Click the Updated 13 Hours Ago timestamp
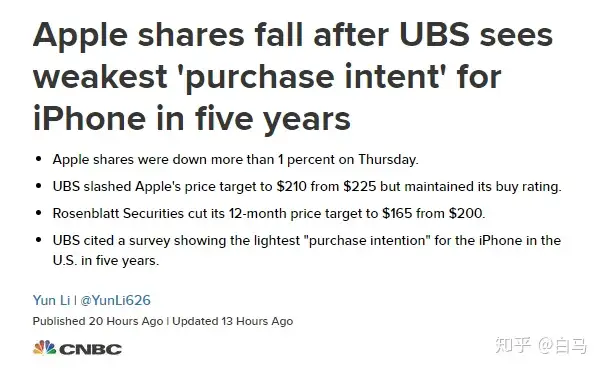The image size is (603, 371). pos(233,321)
